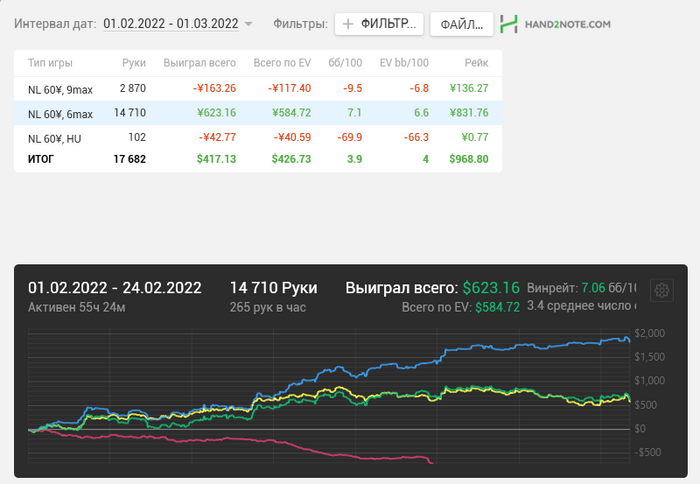Click the ¥584.72 EV cell
Screen dimensions: 700x484
tap(292, 113)
